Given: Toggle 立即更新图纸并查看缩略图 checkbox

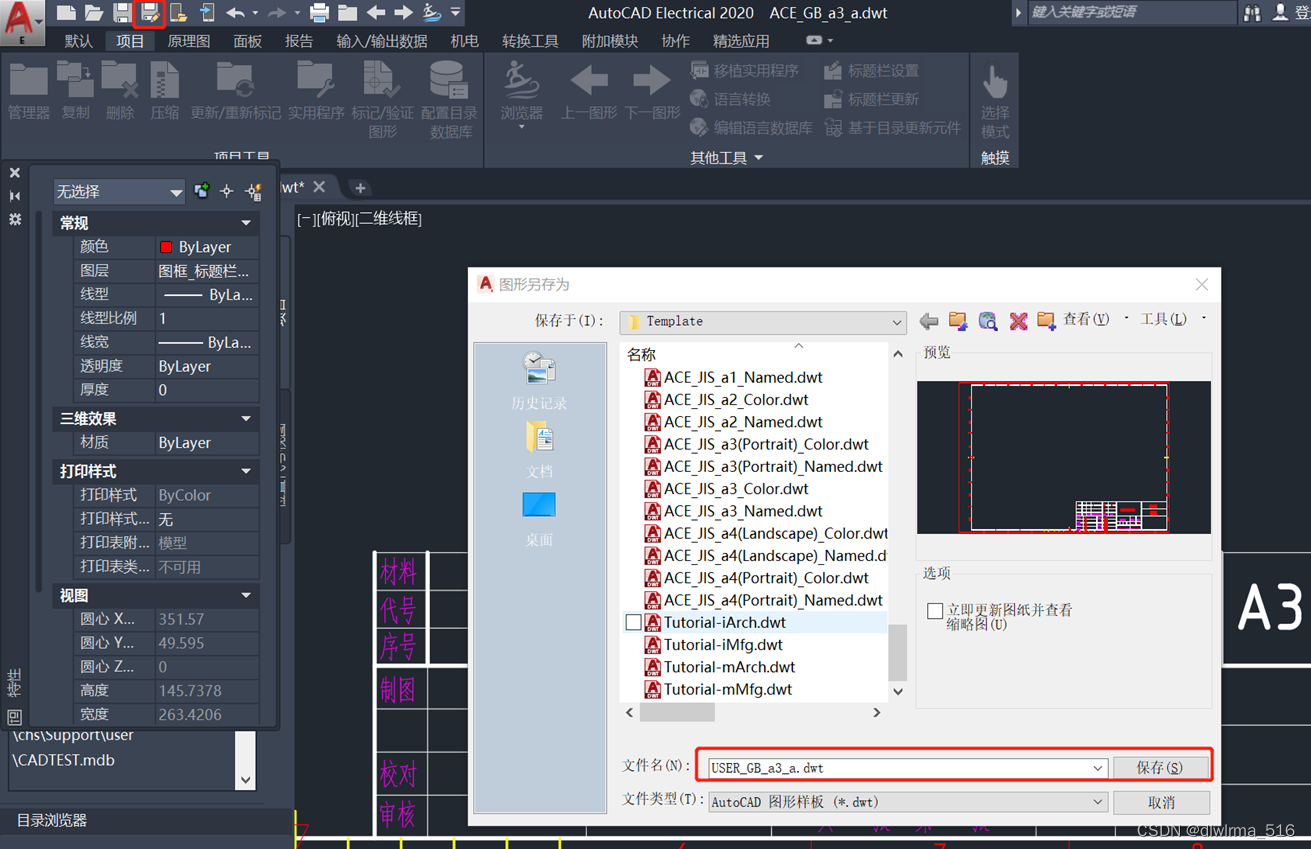Looking at the screenshot, I should pyautogui.click(x=935, y=610).
